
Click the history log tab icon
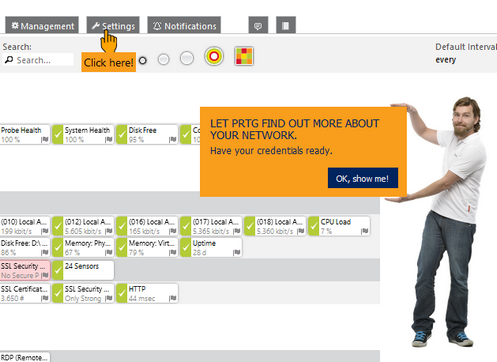pyautogui.click(x=286, y=25)
